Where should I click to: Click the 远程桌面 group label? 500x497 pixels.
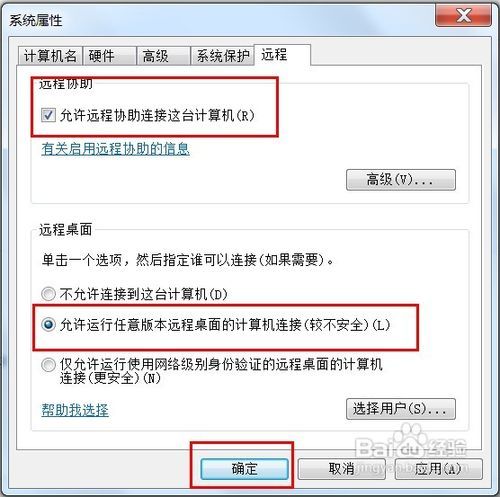point(66,230)
